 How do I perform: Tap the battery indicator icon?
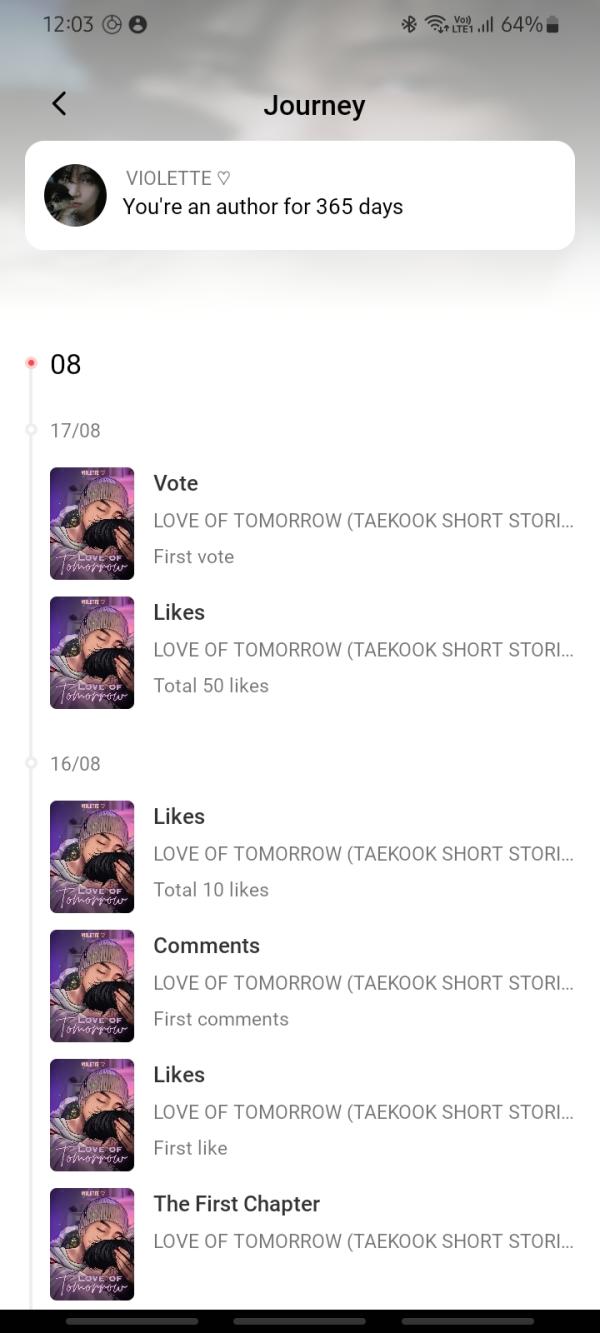(x=553, y=24)
